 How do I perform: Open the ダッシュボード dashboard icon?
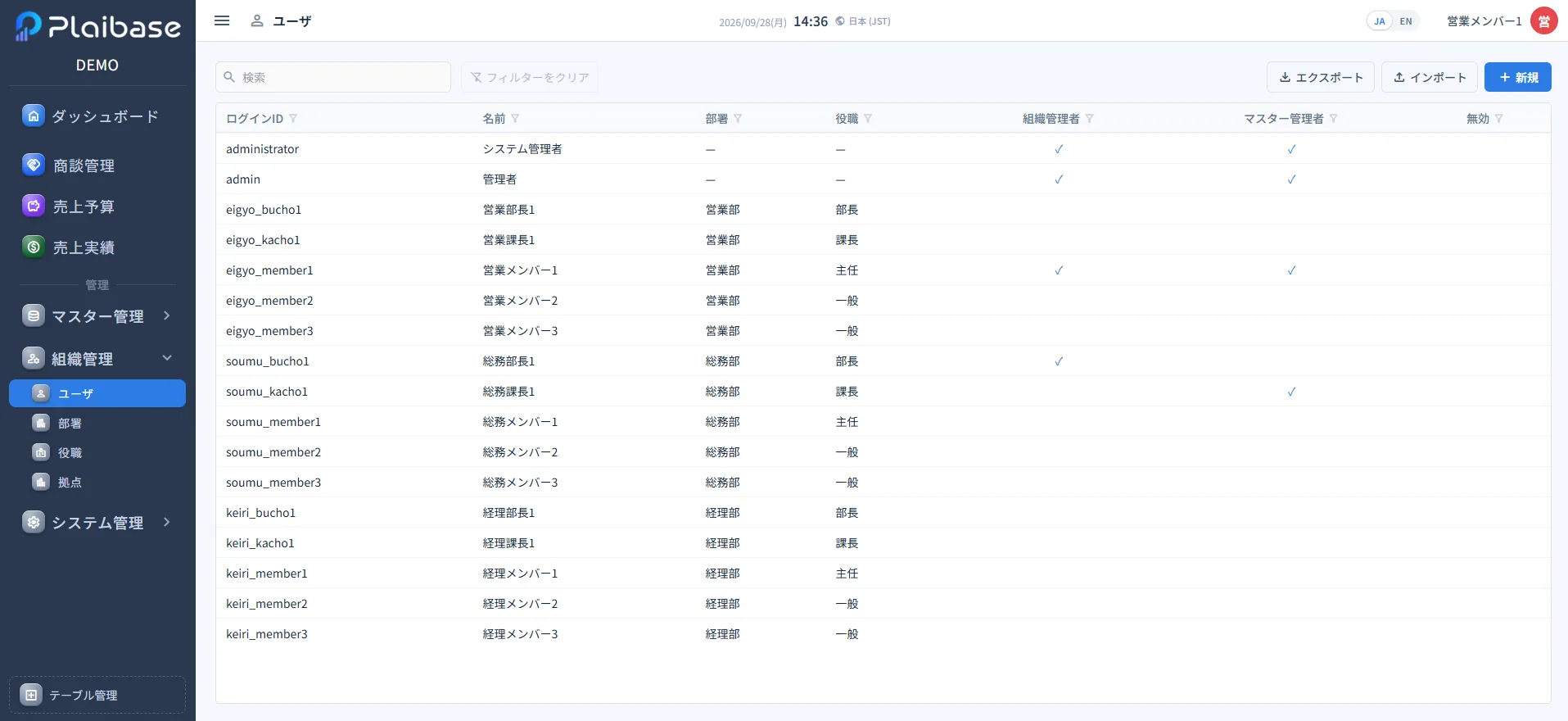click(x=34, y=116)
